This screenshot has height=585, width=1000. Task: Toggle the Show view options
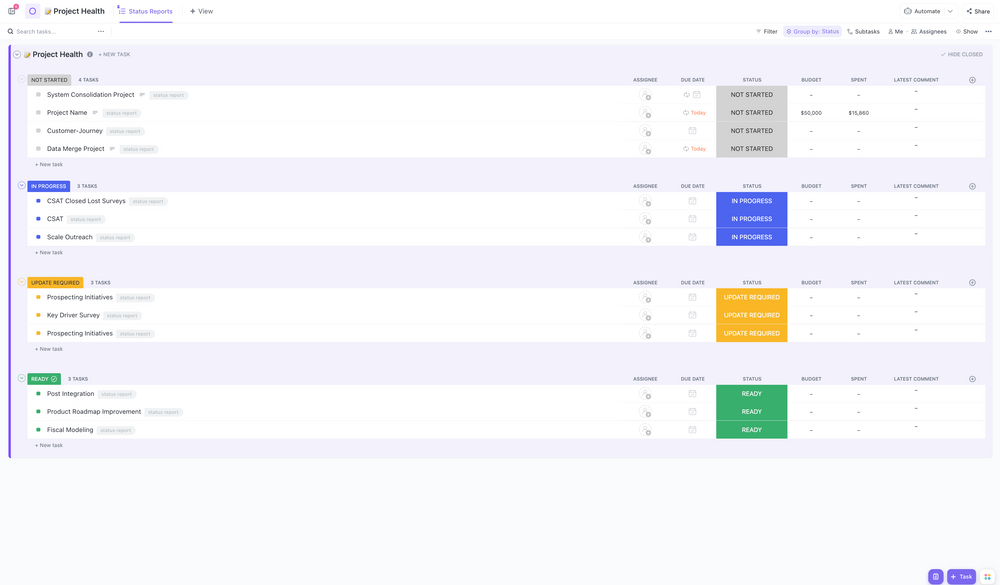click(x=967, y=32)
